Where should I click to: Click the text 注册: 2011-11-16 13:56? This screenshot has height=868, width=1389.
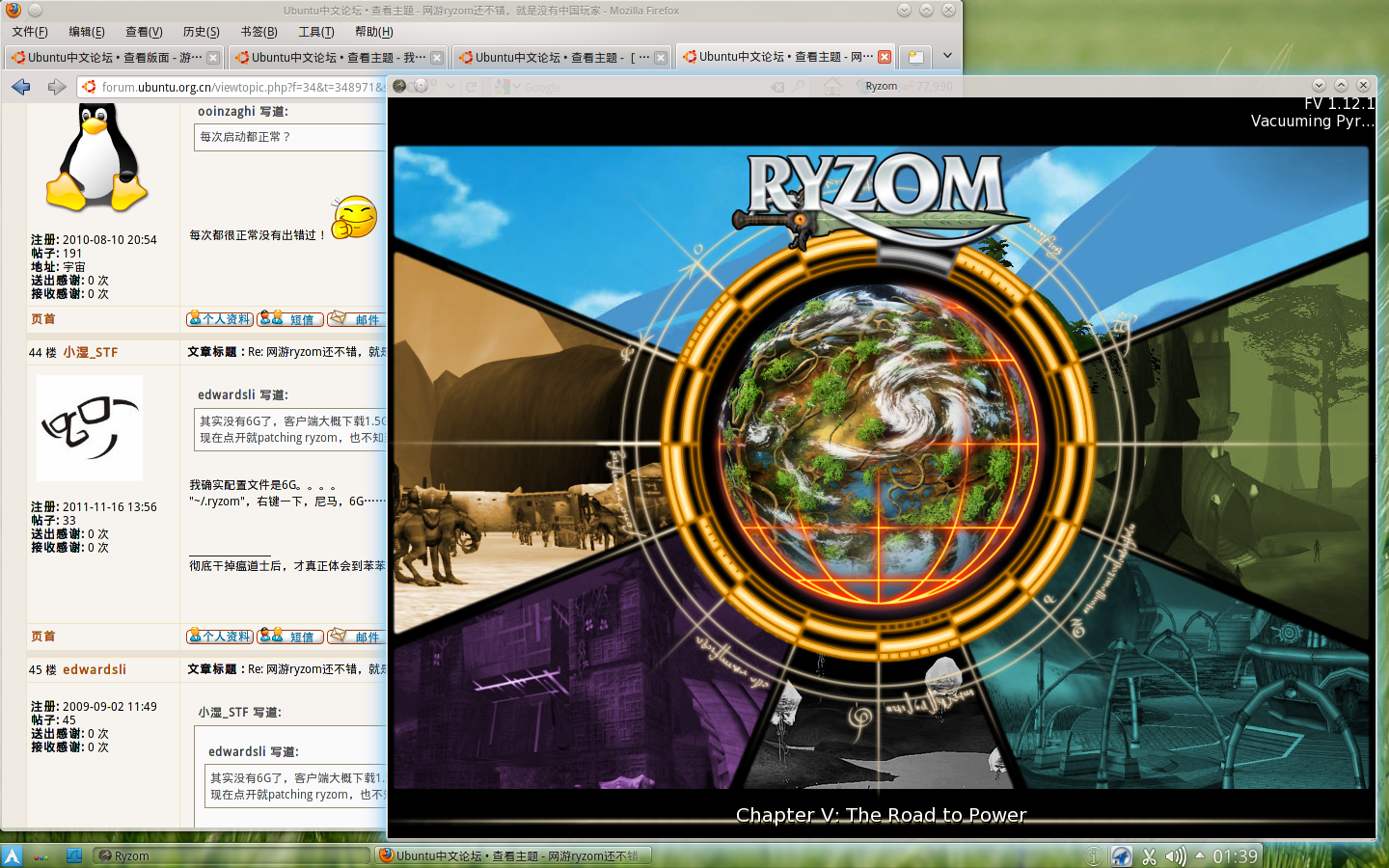pos(94,507)
